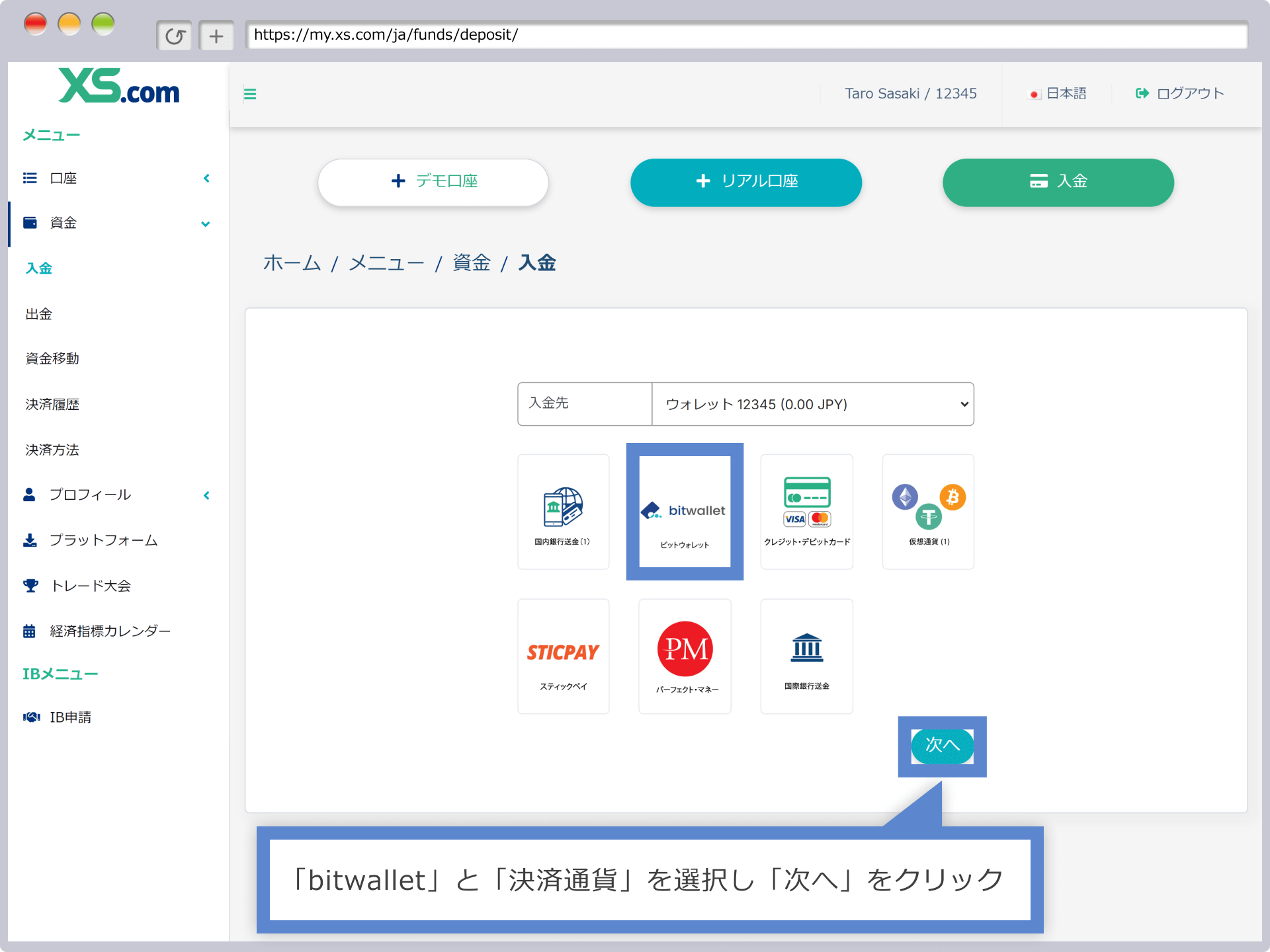This screenshot has width=1270, height=952.
Task: Click the green 入金 button
Action: click(x=1058, y=182)
